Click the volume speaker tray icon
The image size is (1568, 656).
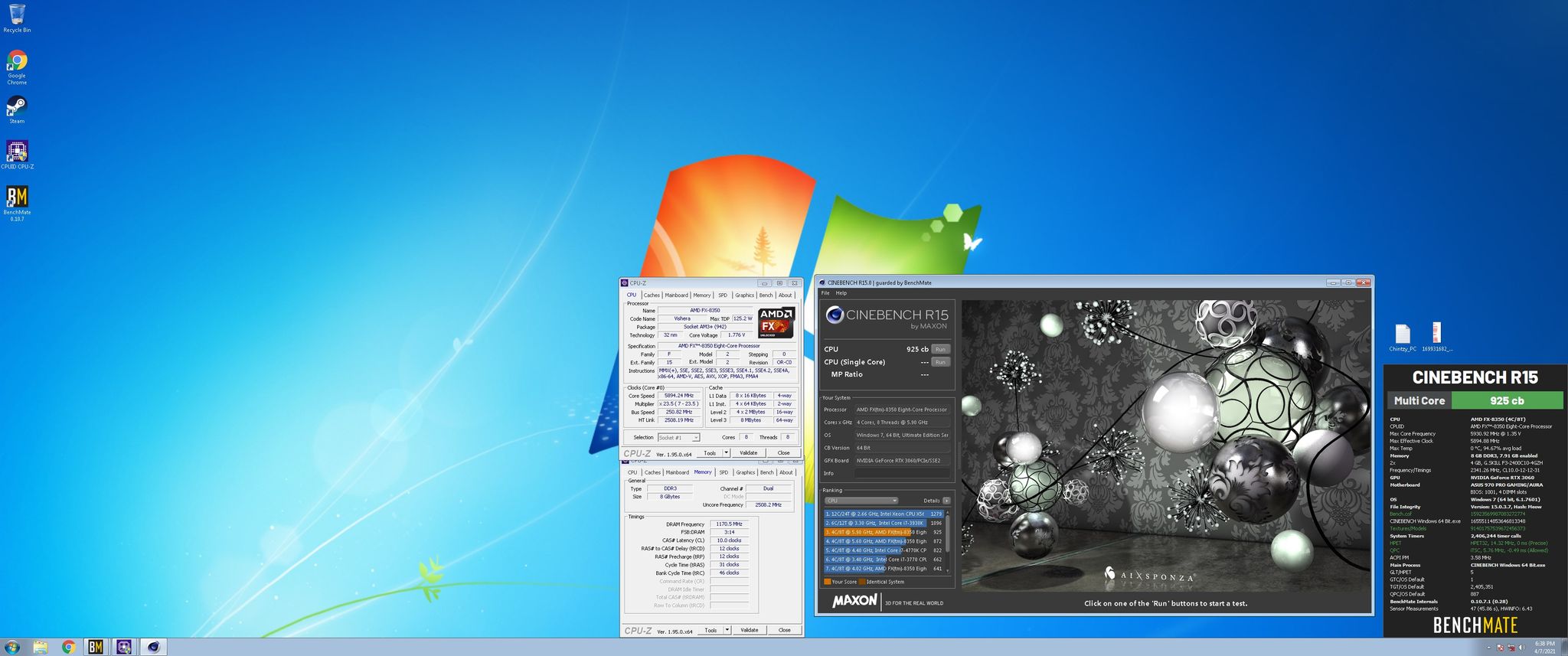1521,648
